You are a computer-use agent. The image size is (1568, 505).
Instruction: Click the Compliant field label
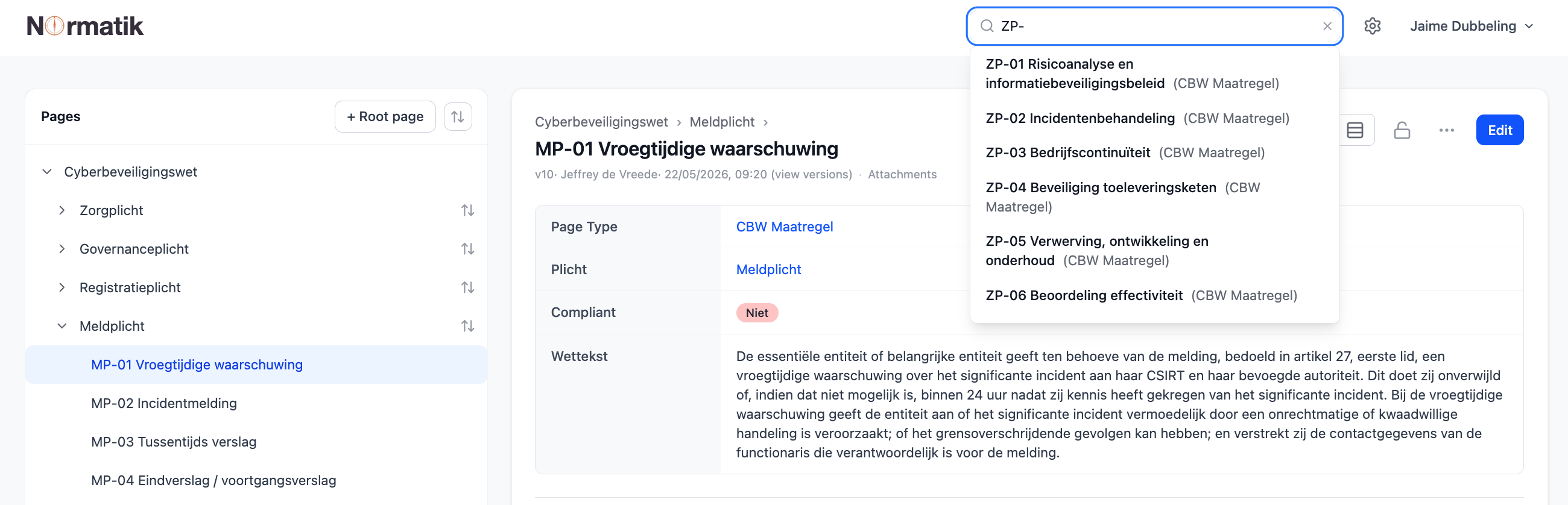point(583,313)
